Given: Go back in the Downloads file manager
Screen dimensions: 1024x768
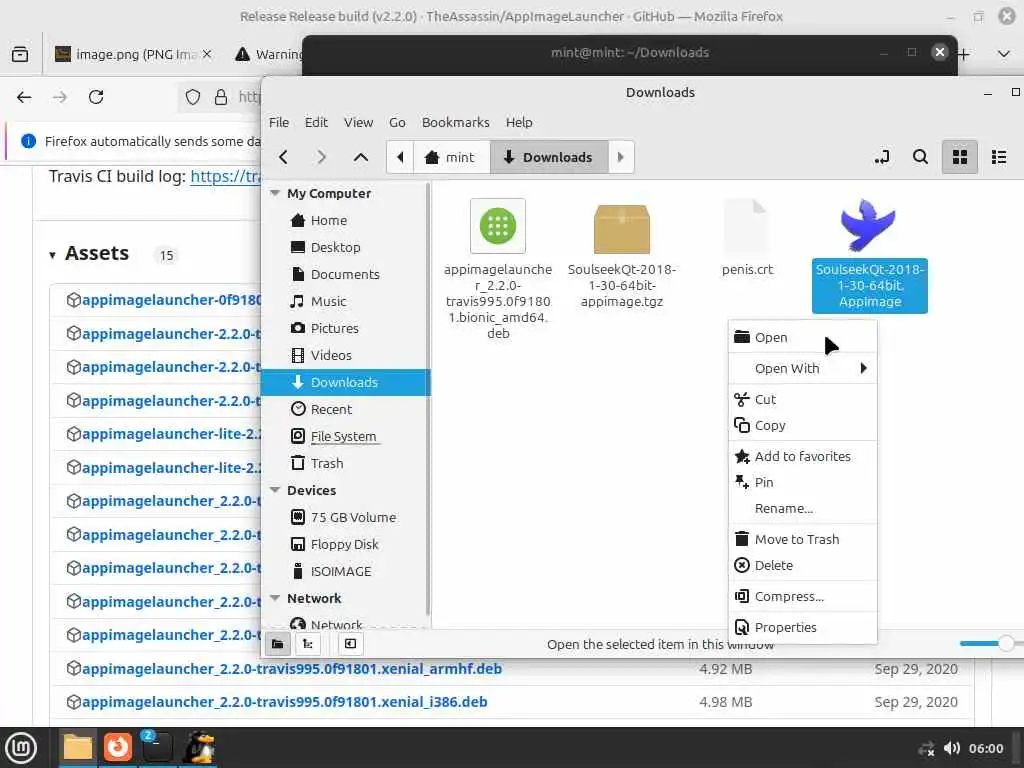Looking at the screenshot, I should pyautogui.click(x=283, y=157).
